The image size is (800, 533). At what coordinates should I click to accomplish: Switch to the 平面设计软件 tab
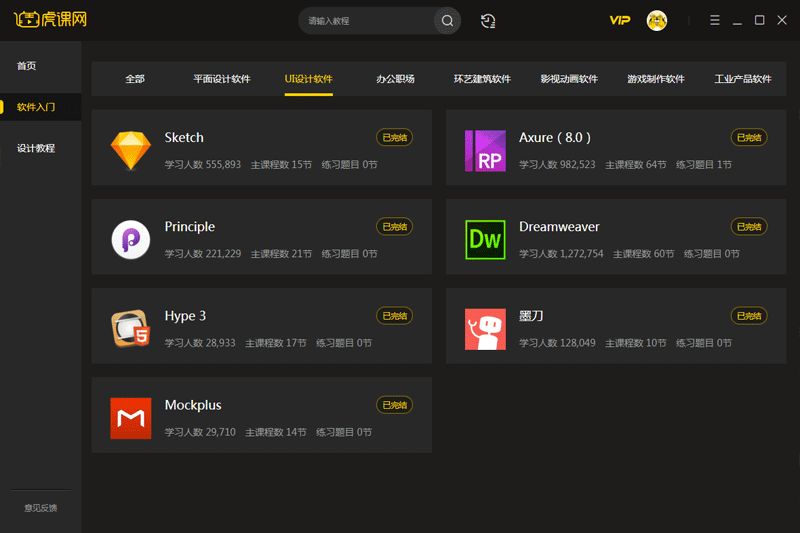click(221, 79)
